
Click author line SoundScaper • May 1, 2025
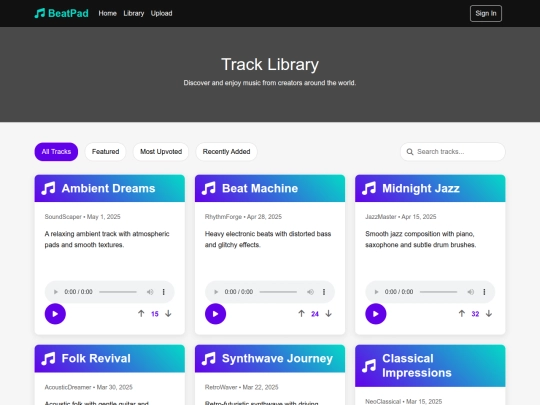tap(82, 217)
